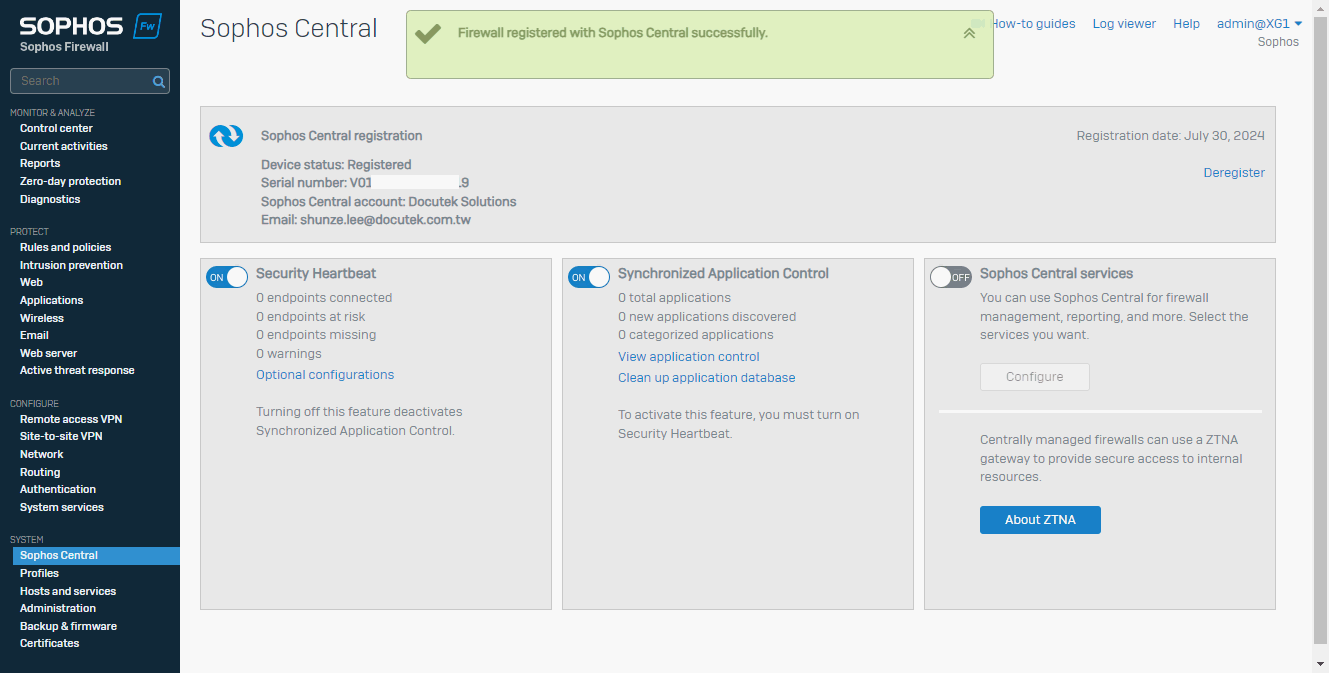Open System services
The height and width of the screenshot is (673, 1329).
click(x=62, y=507)
